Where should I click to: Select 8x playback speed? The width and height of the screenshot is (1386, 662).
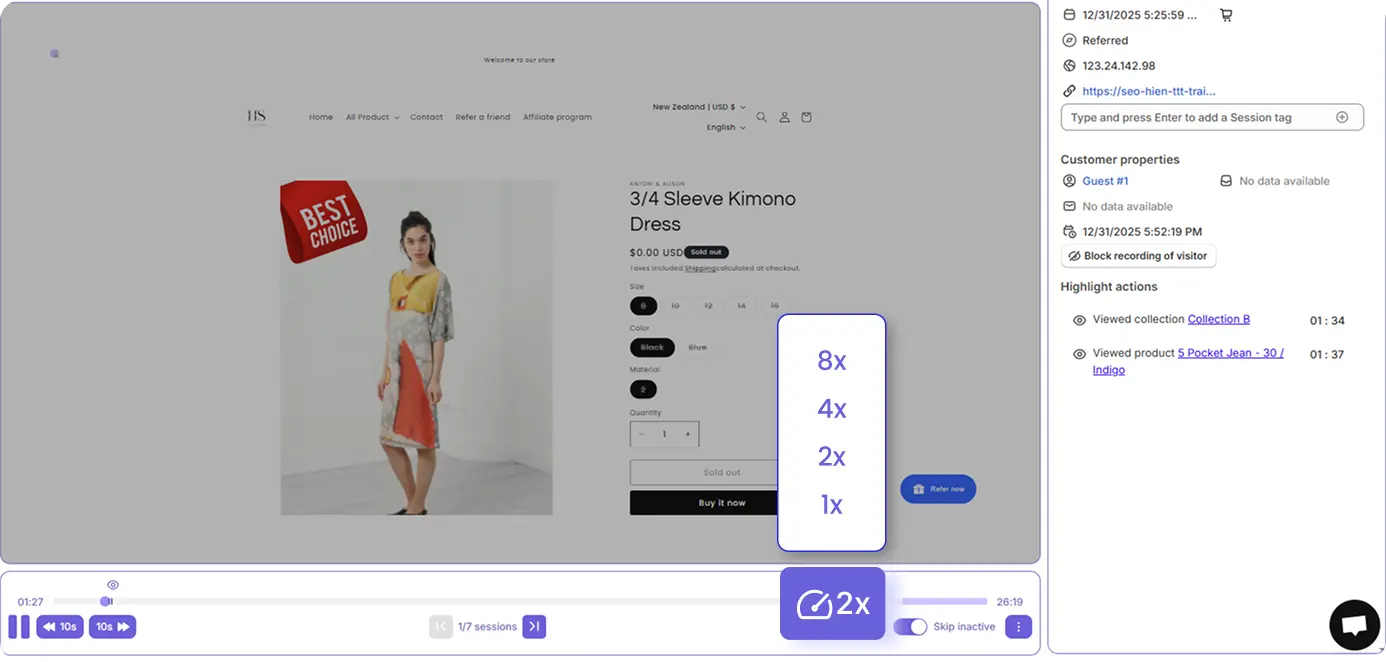[x=832, y=361]
